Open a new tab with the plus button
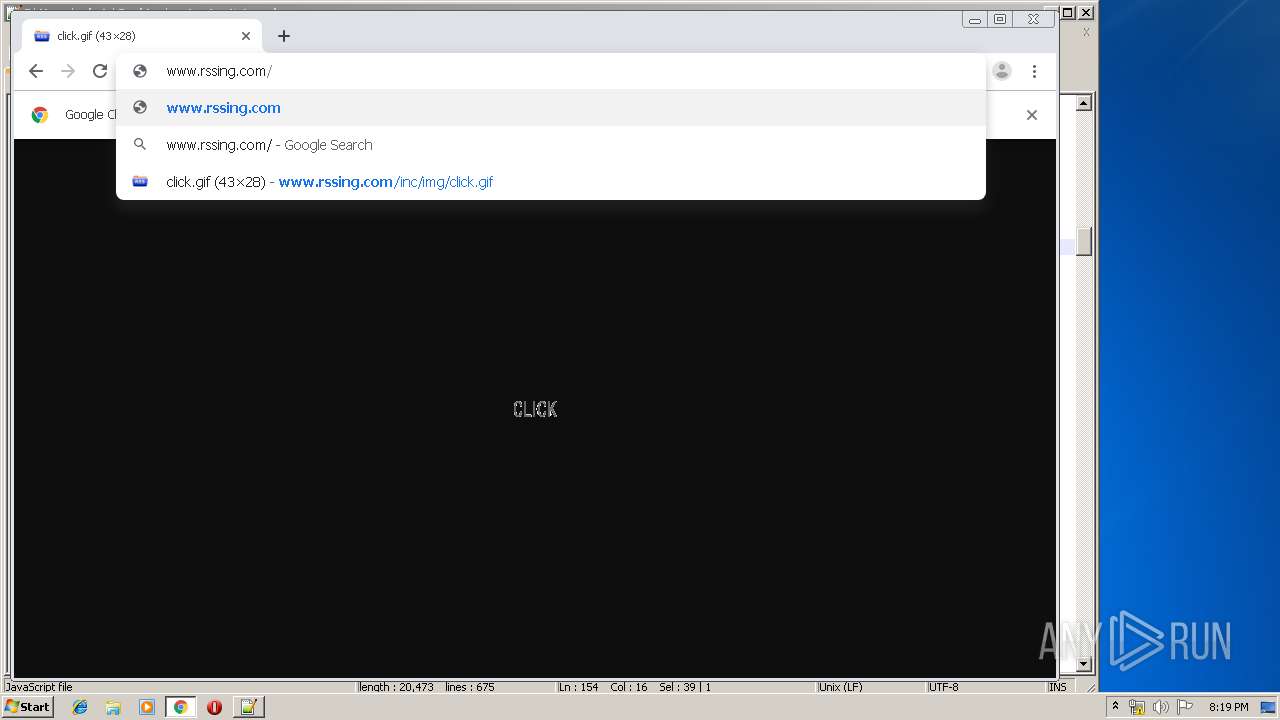Screen dimensions: 1280x720 coord(284,36)
